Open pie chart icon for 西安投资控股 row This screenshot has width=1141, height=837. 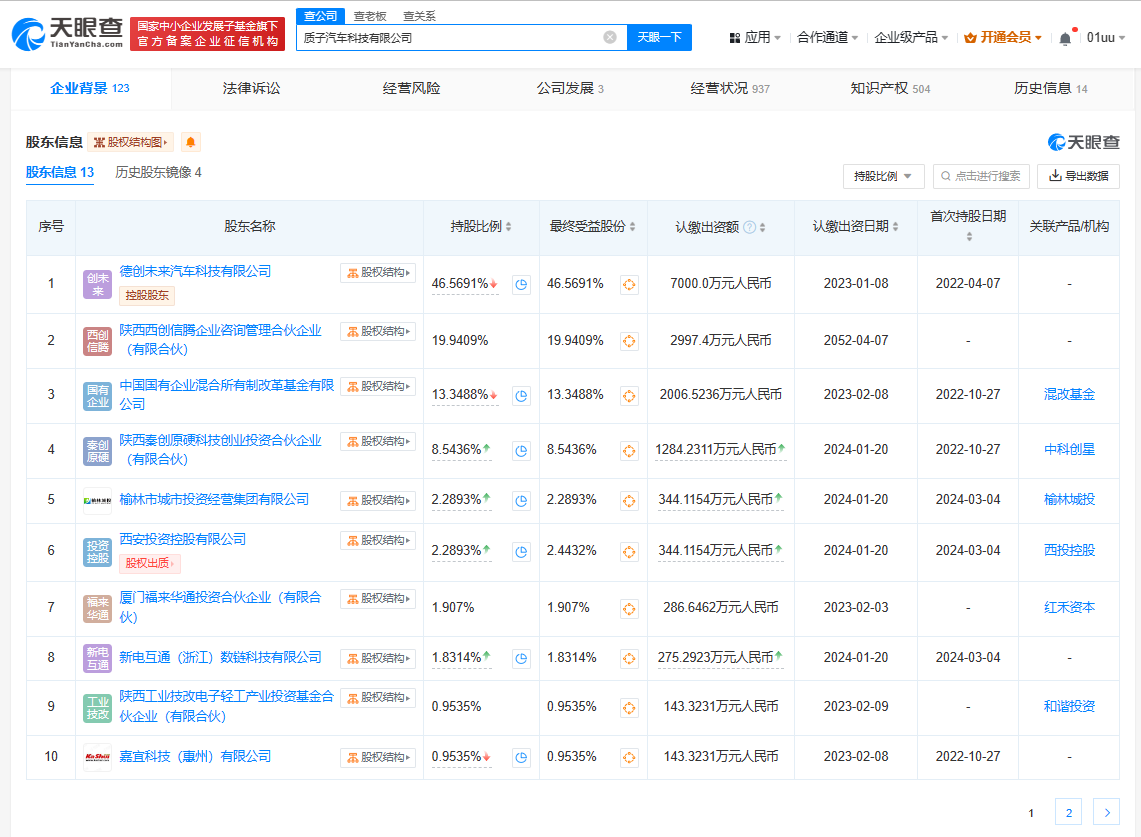click(521, 551)
